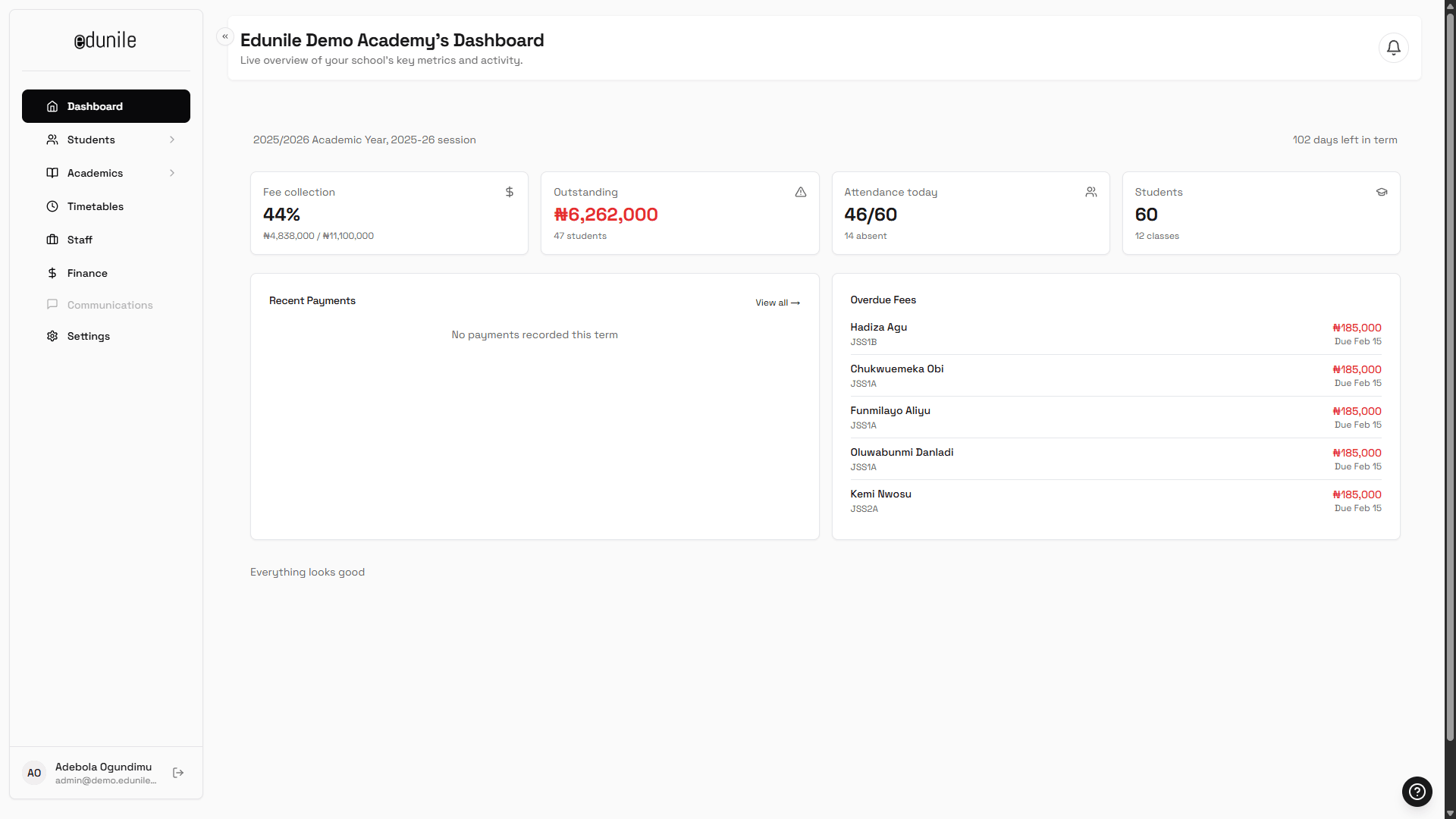Click the notification bell icon
Screen dimensions: 1456x819
(x=1393, y=47)
